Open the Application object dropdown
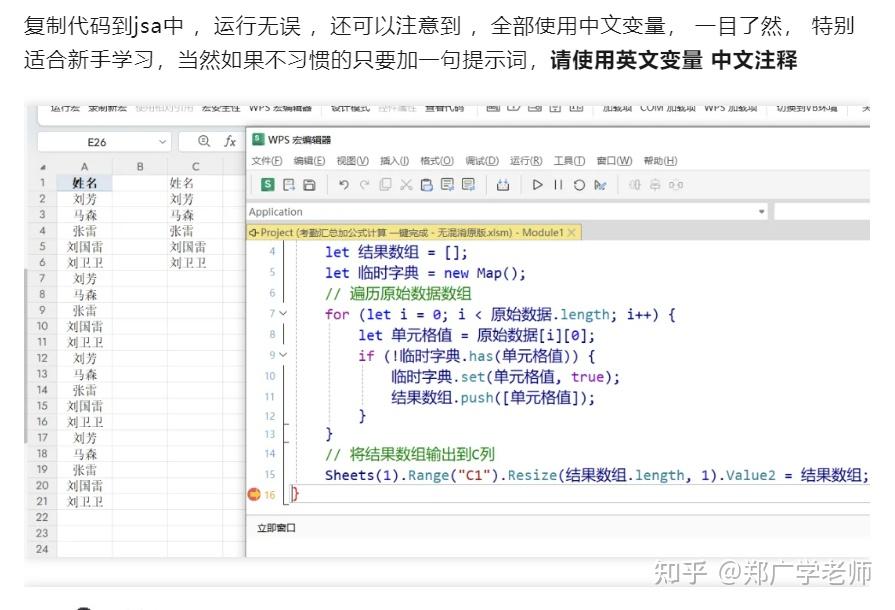Screen dimensions: 895x610 762,212
